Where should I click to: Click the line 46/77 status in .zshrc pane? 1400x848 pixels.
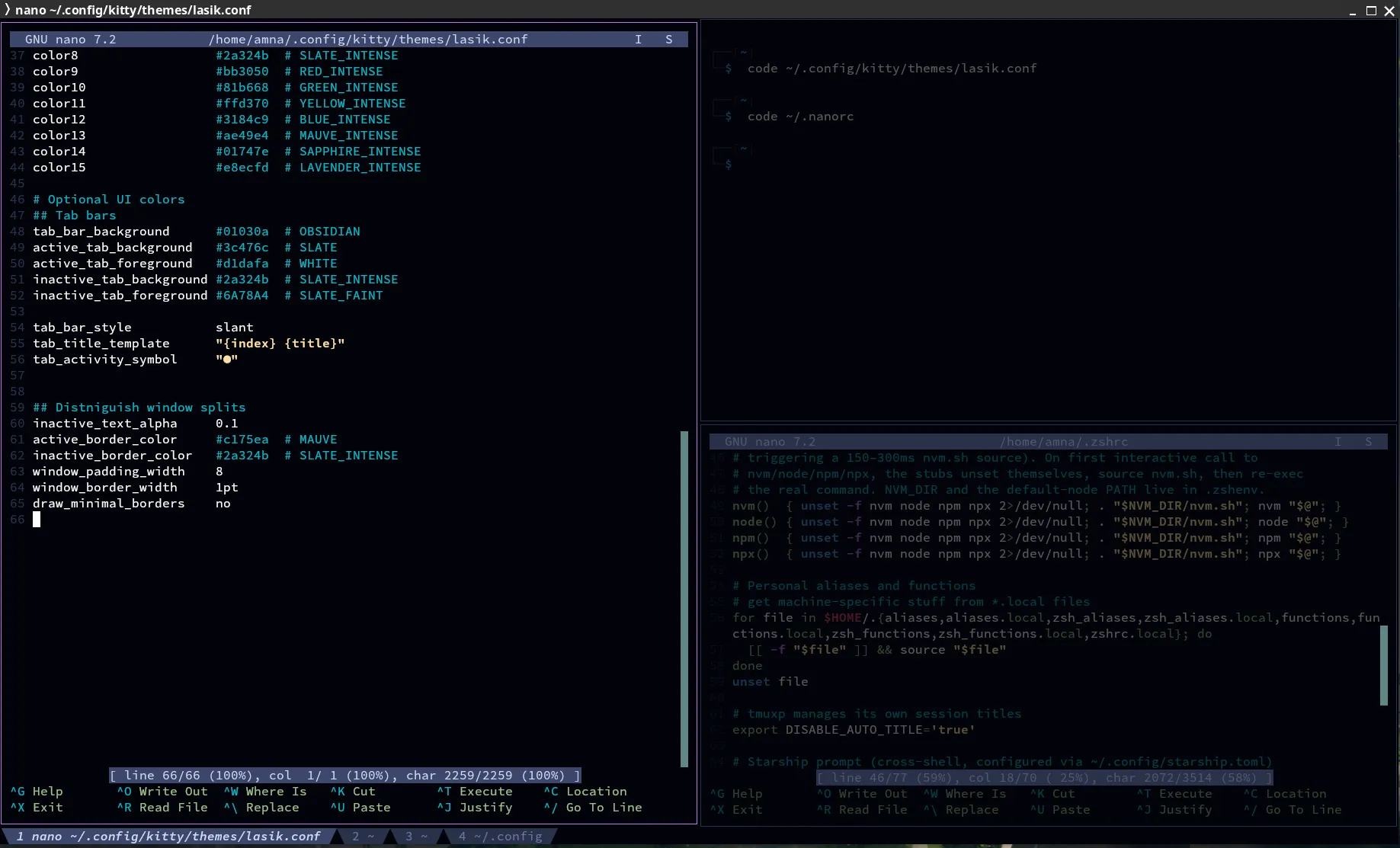[1045, 777]
